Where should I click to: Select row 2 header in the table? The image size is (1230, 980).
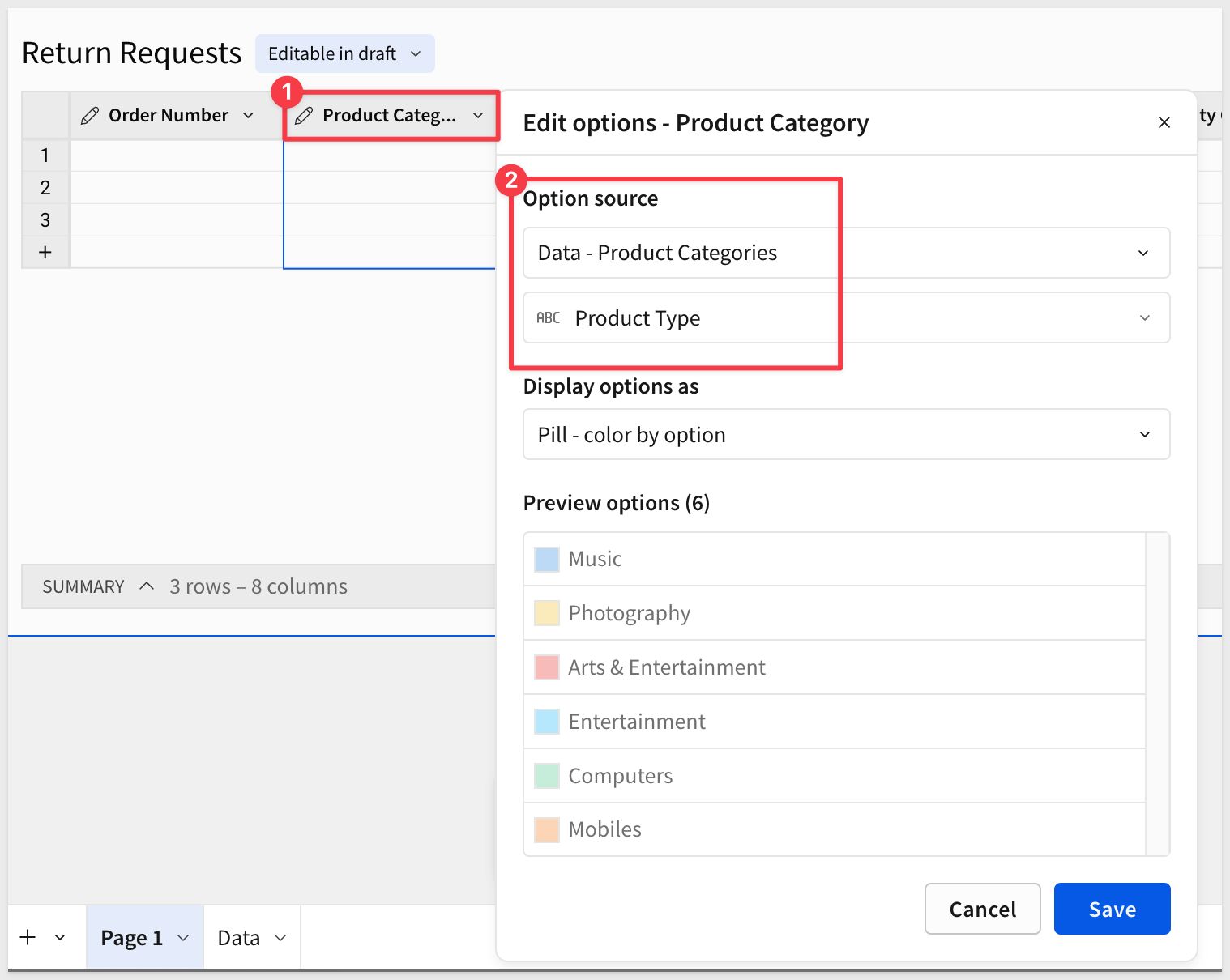45,188
